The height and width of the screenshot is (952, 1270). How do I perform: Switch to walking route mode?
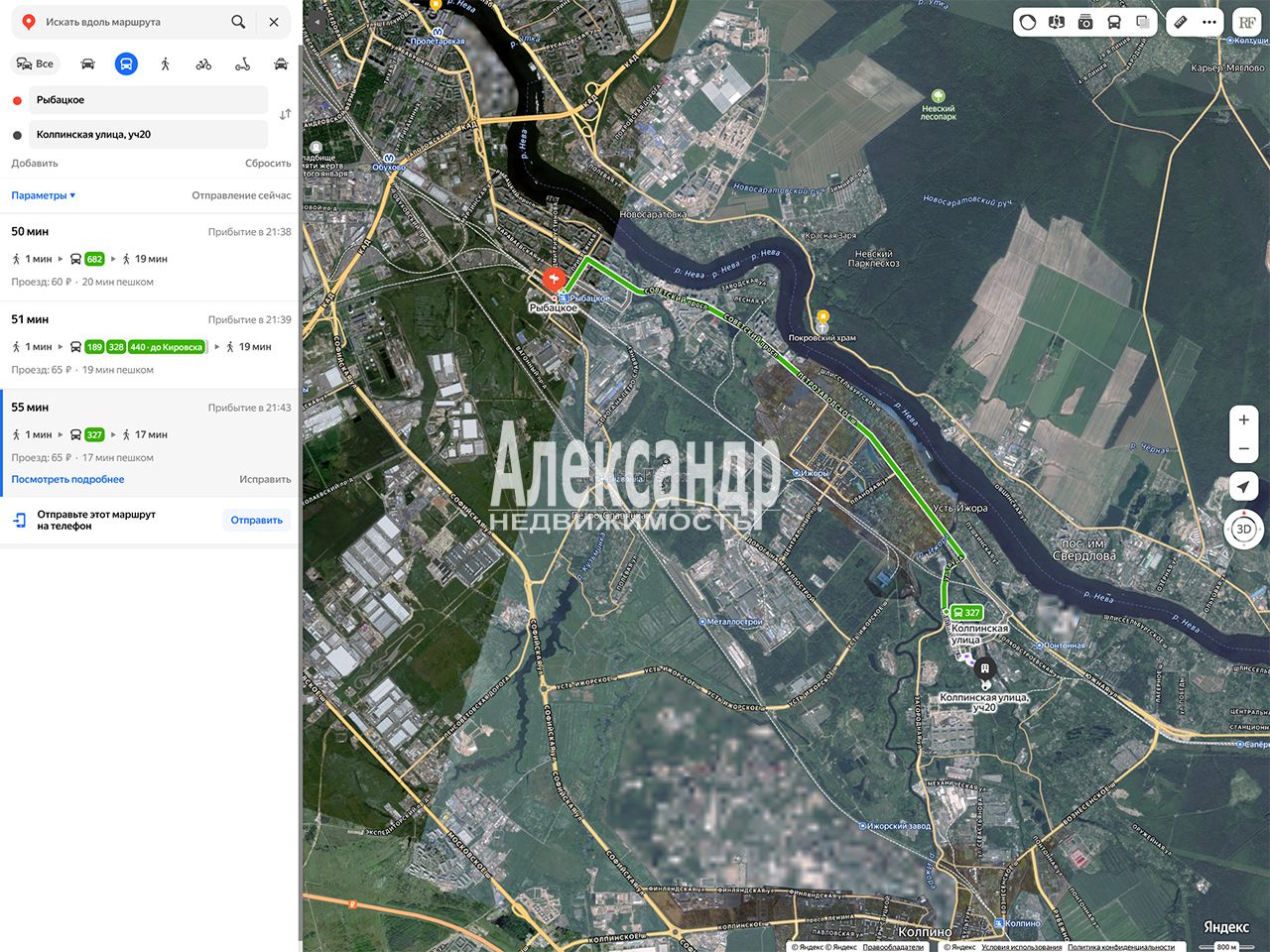pos(165,63)
